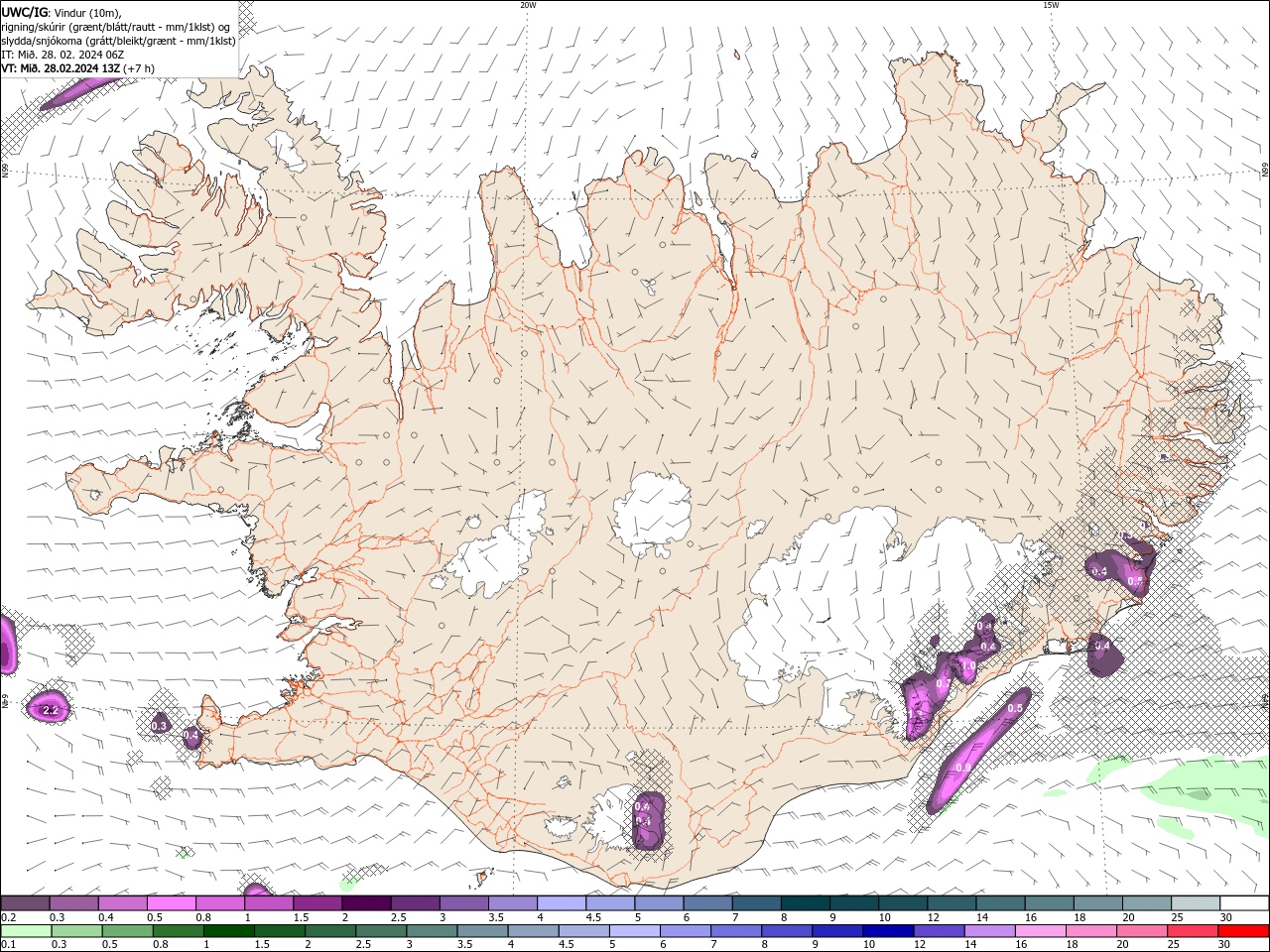Click the '0.9' value in the offshore purple band
The height and width of the screenshot is (952, 1270).
(963, 769)
